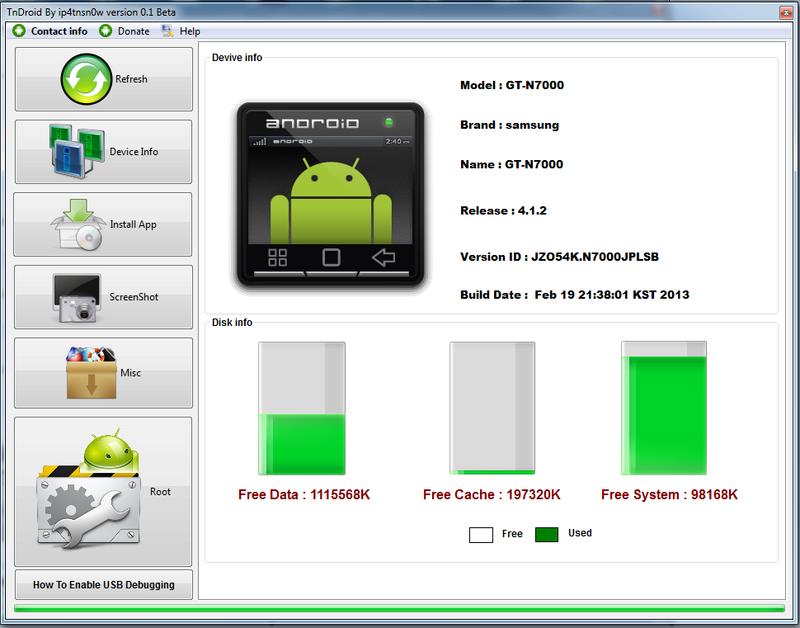Click 'Free System : 98168K' label
The width and height of the screenshot is (800, 628).
pyautogui.click(x=669, y=494)
